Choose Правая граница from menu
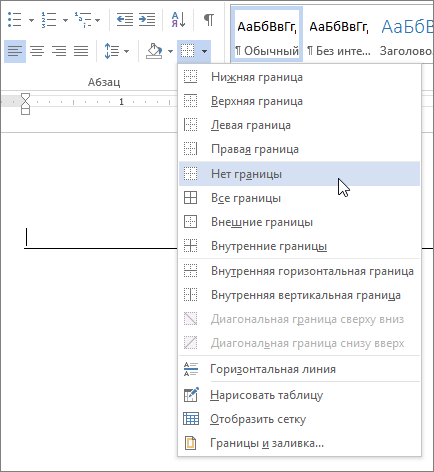This screenshot has width=434, height=472. (299, 149)
